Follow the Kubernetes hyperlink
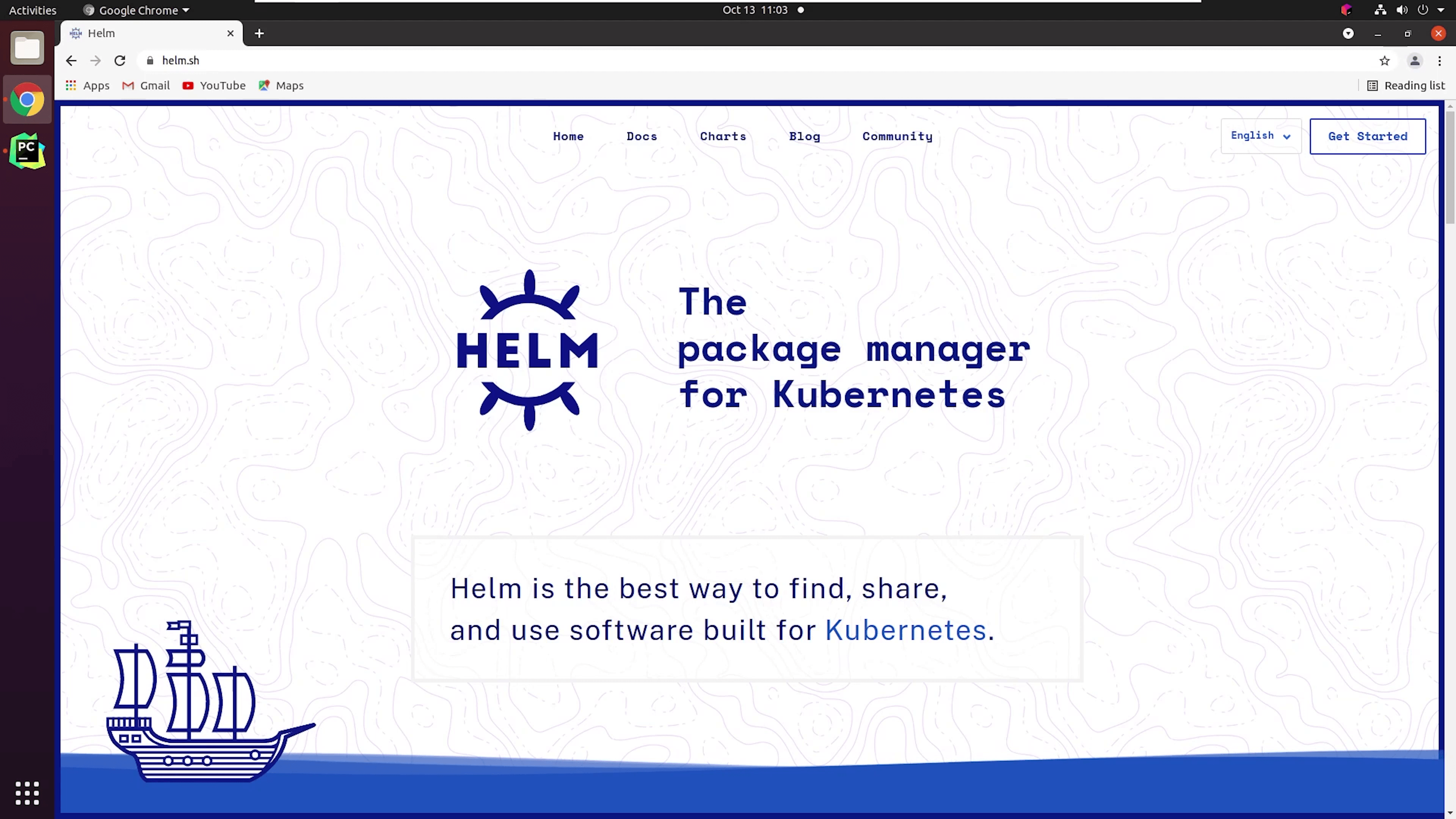This screenshot has width=1456, height=819. tap(905, 630)
